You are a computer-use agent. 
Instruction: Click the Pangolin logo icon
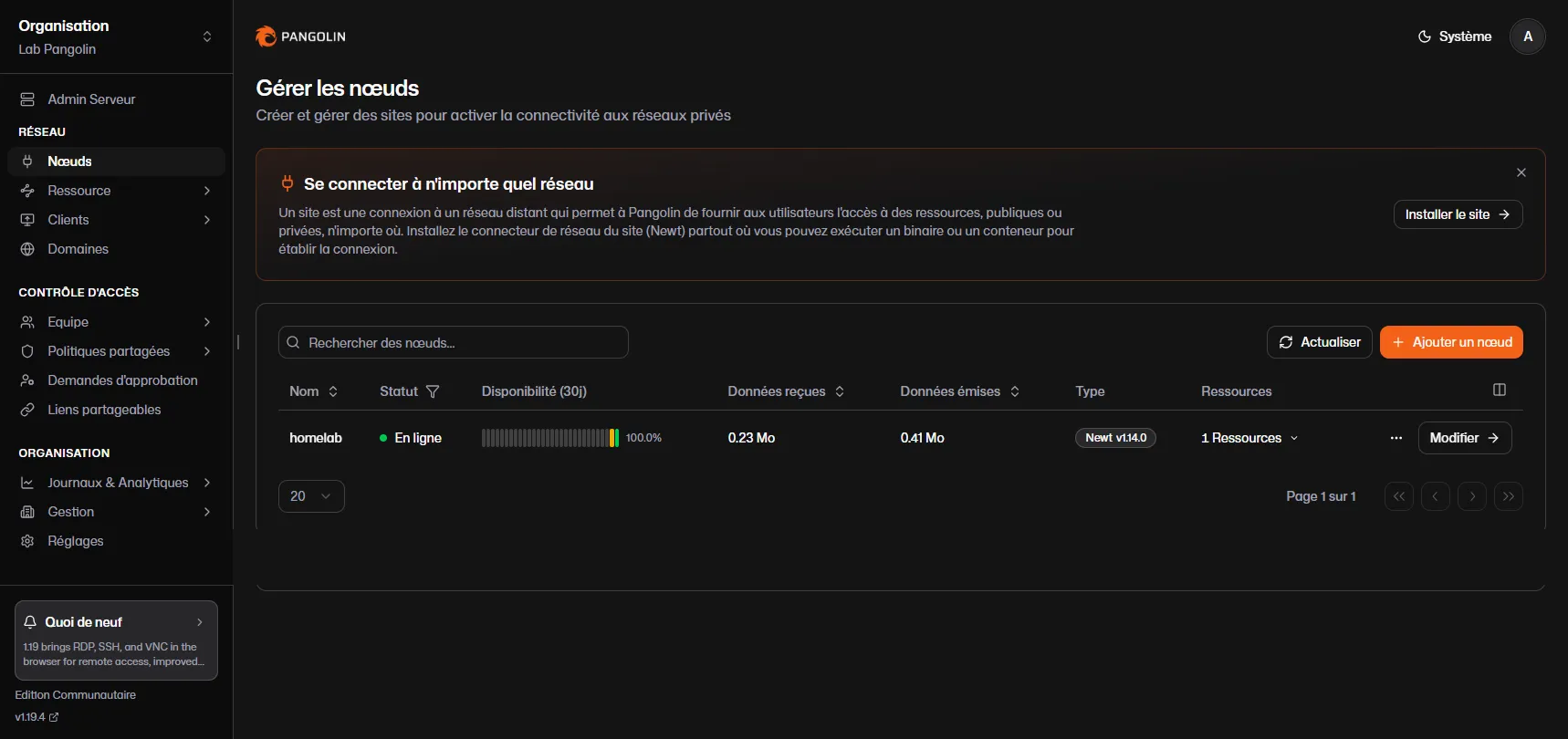(266, 36)
